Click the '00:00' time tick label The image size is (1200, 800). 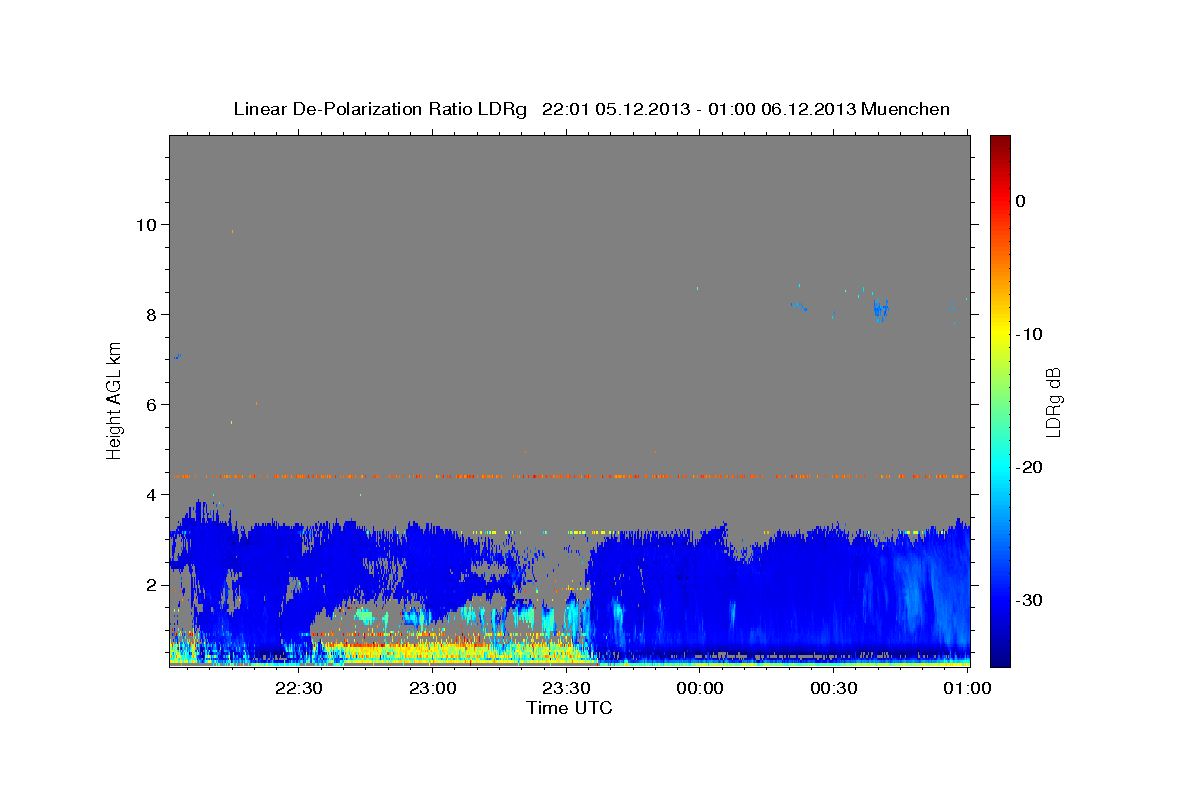click(x=700, y=689)
